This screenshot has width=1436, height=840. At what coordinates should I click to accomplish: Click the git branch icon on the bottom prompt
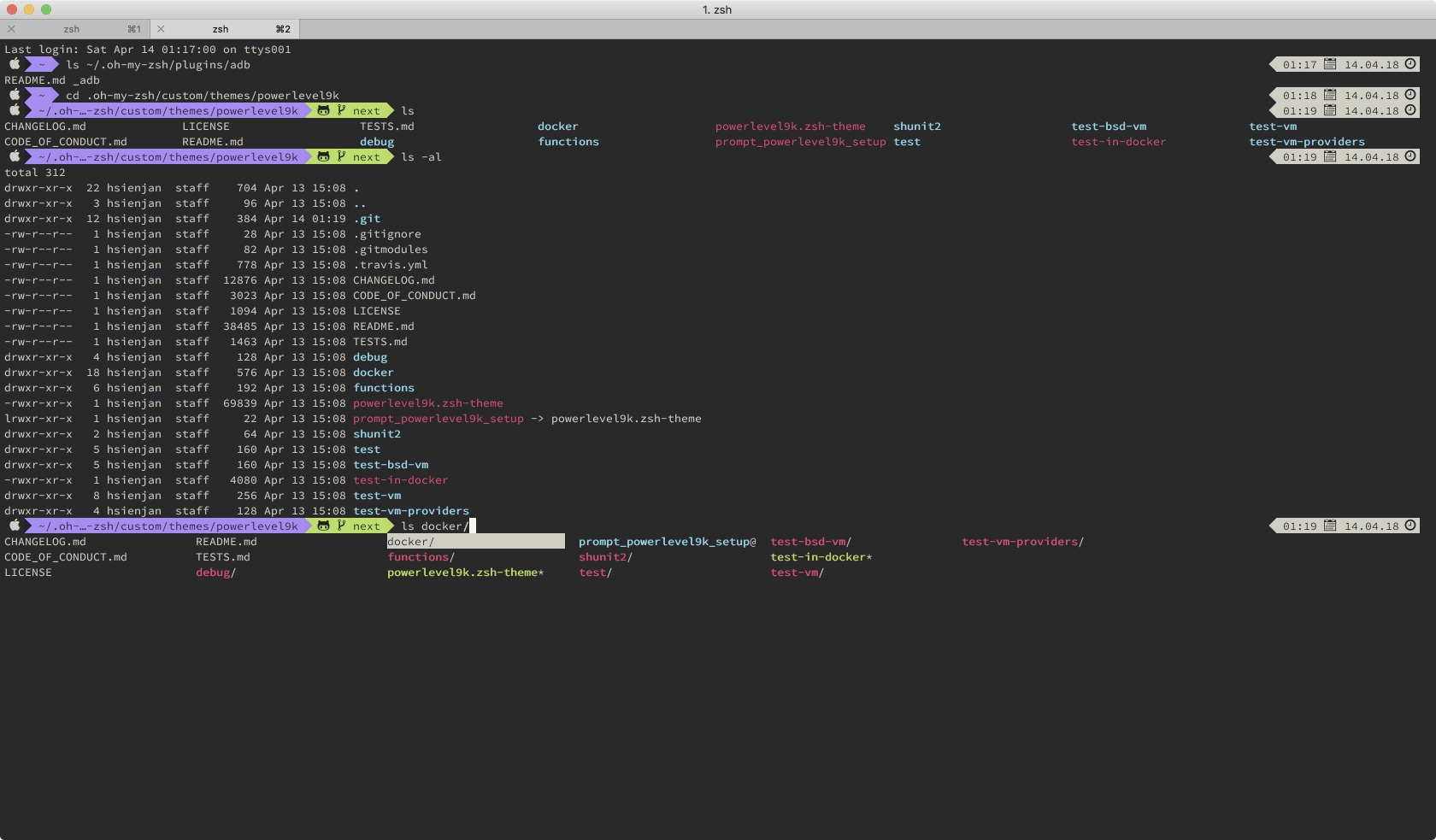tap(342, 526)
